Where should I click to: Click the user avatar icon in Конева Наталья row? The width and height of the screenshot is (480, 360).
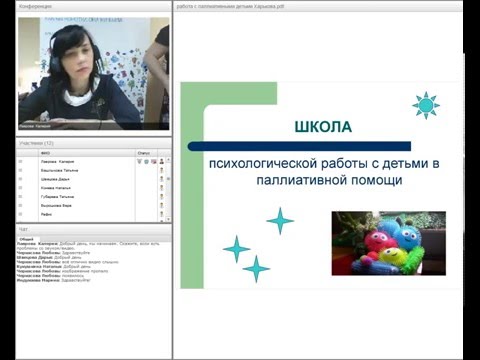162,188
